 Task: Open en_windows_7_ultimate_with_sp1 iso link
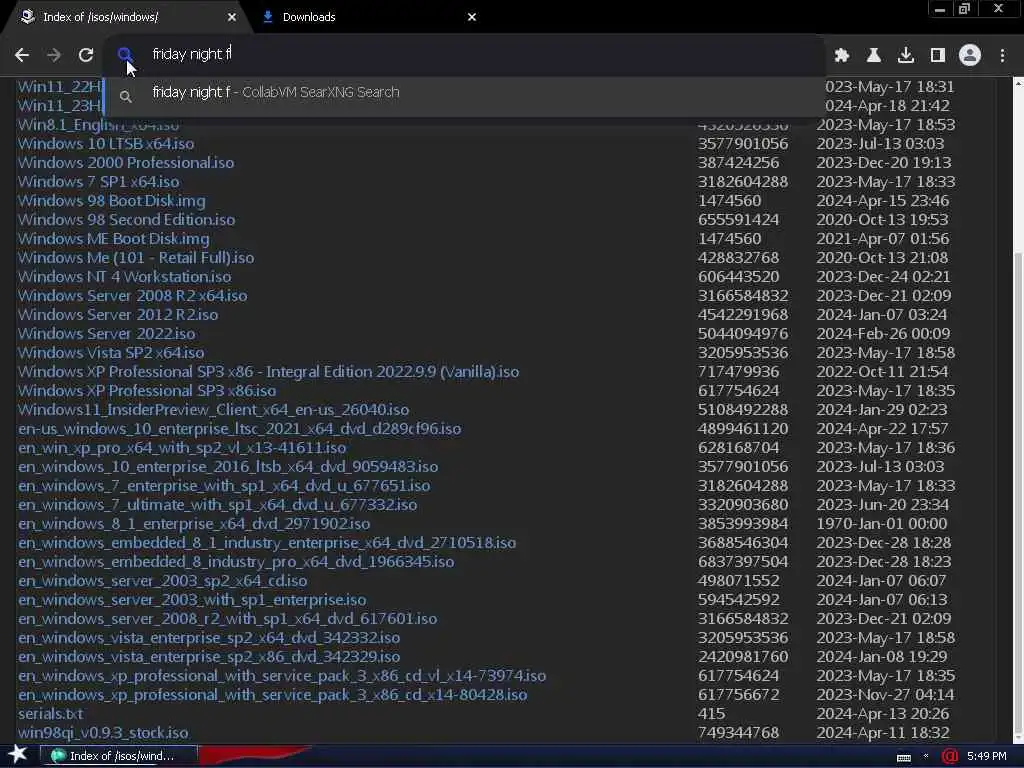217,504
